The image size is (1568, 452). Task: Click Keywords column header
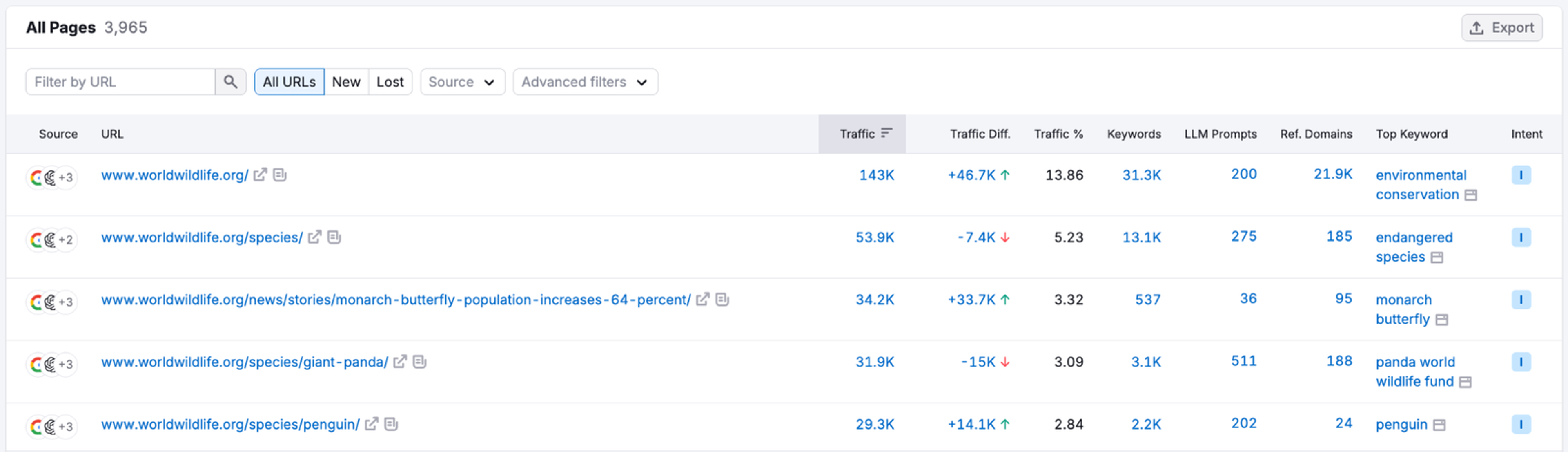click(1134, 134)
